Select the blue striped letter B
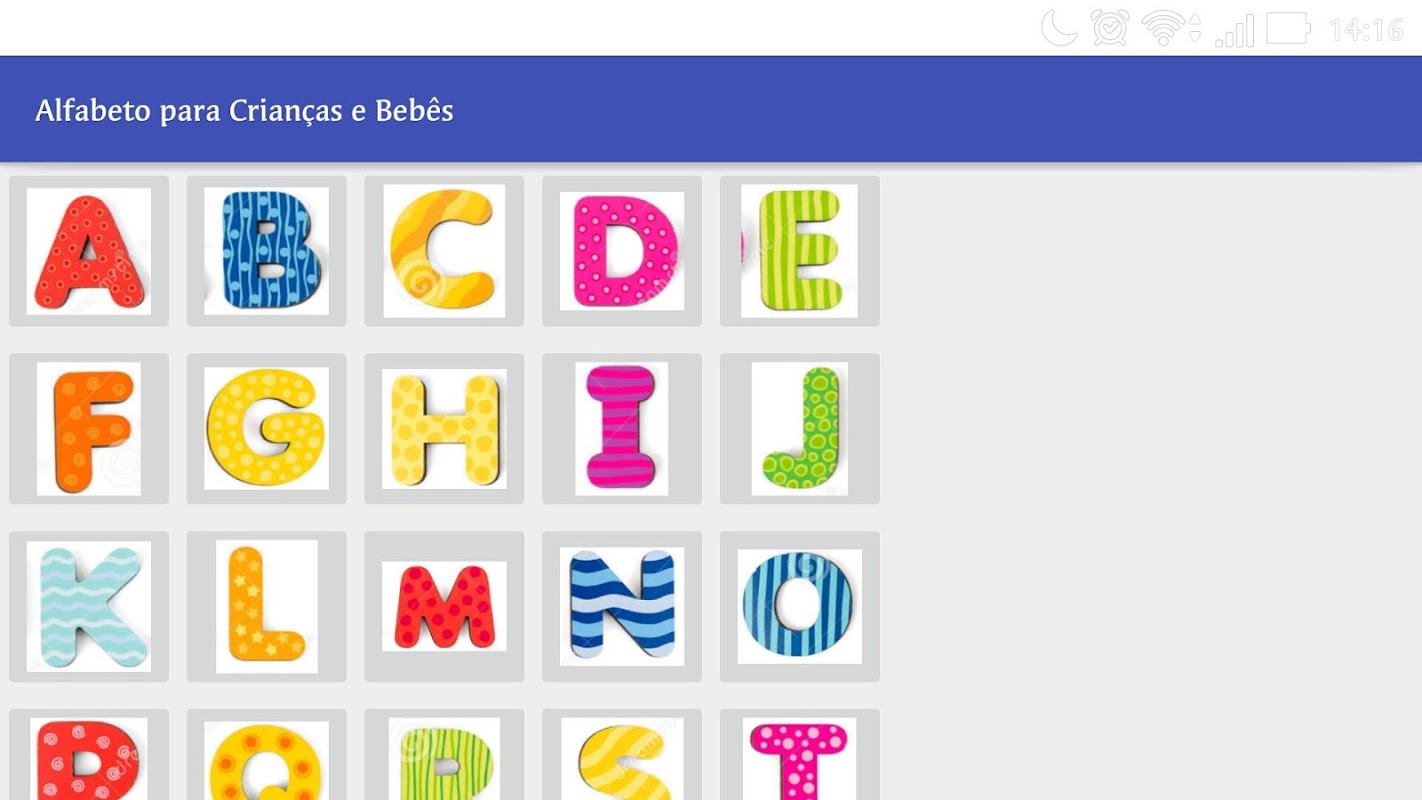Screen dimensions: 1422x800 click(267, 251)
